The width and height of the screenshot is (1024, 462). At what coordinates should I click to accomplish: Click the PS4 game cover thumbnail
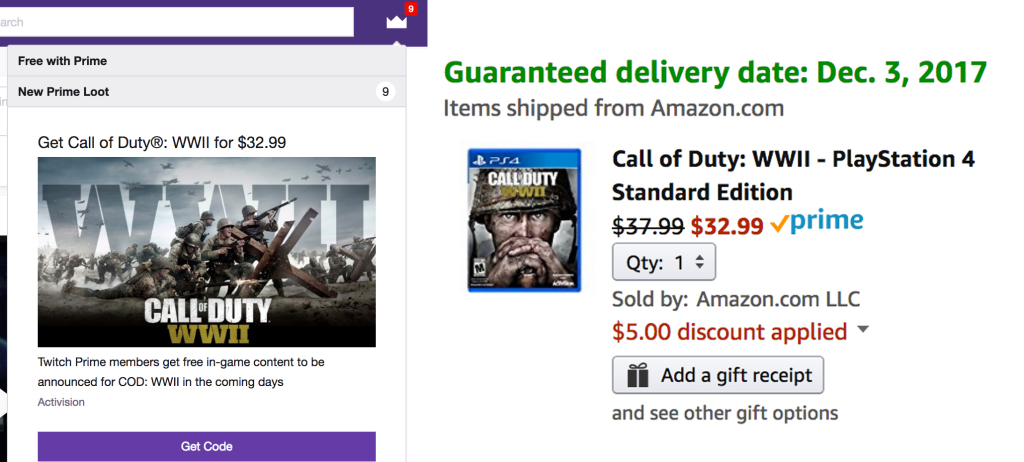point(524,220)
